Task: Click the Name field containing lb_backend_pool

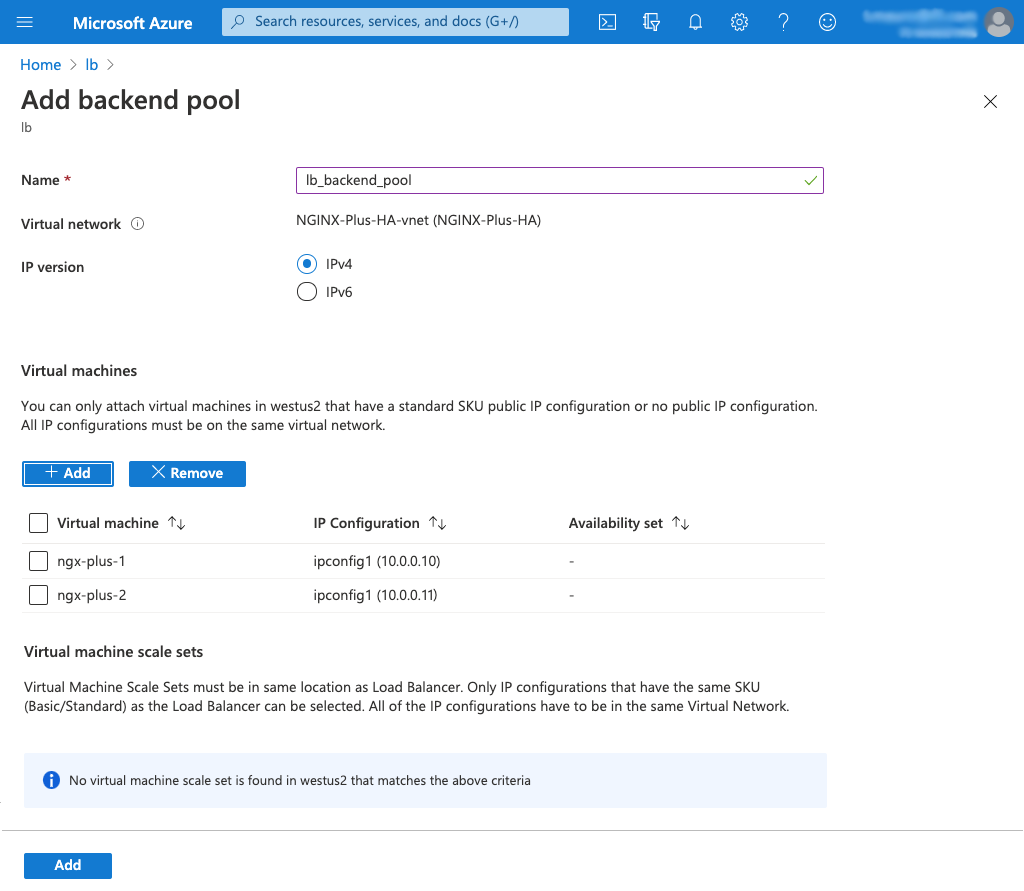Action: tap(550, 180)
